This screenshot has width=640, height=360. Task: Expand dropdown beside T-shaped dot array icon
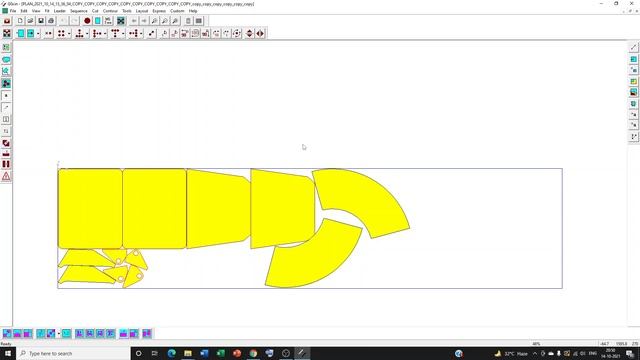pyautogui.click(x=123, y=33)
